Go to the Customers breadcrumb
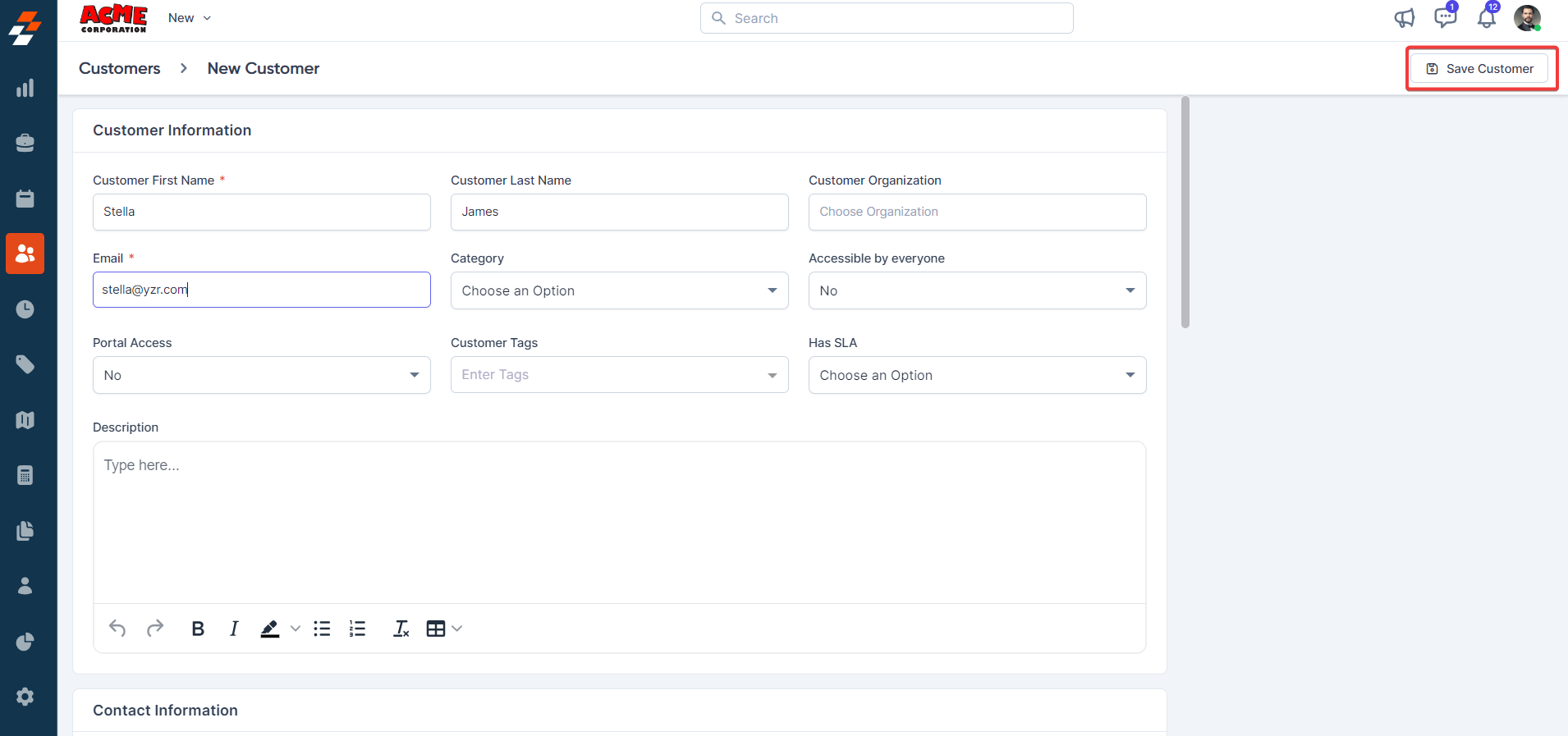Screen dimensions: 1568x736 (x=120, y=68)
